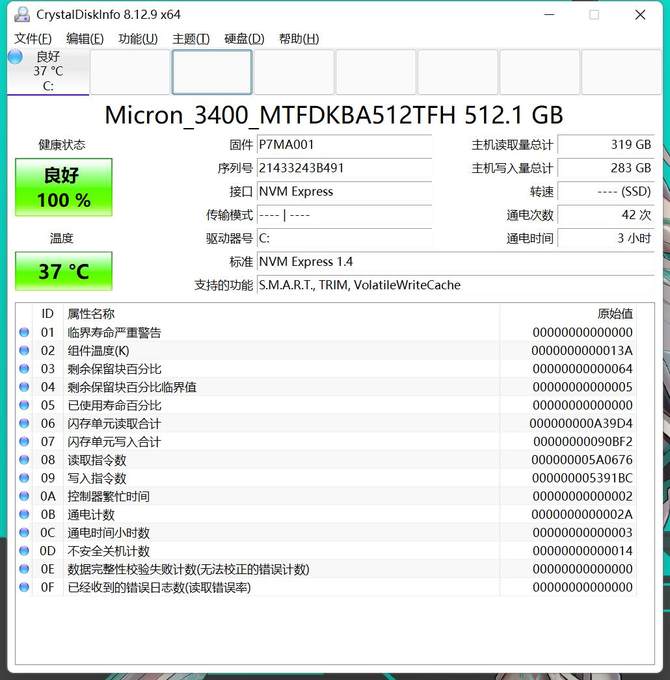
Task: Close the CrystalDiskInfo window
Action: pyautogui.click(x=640, y=15)
